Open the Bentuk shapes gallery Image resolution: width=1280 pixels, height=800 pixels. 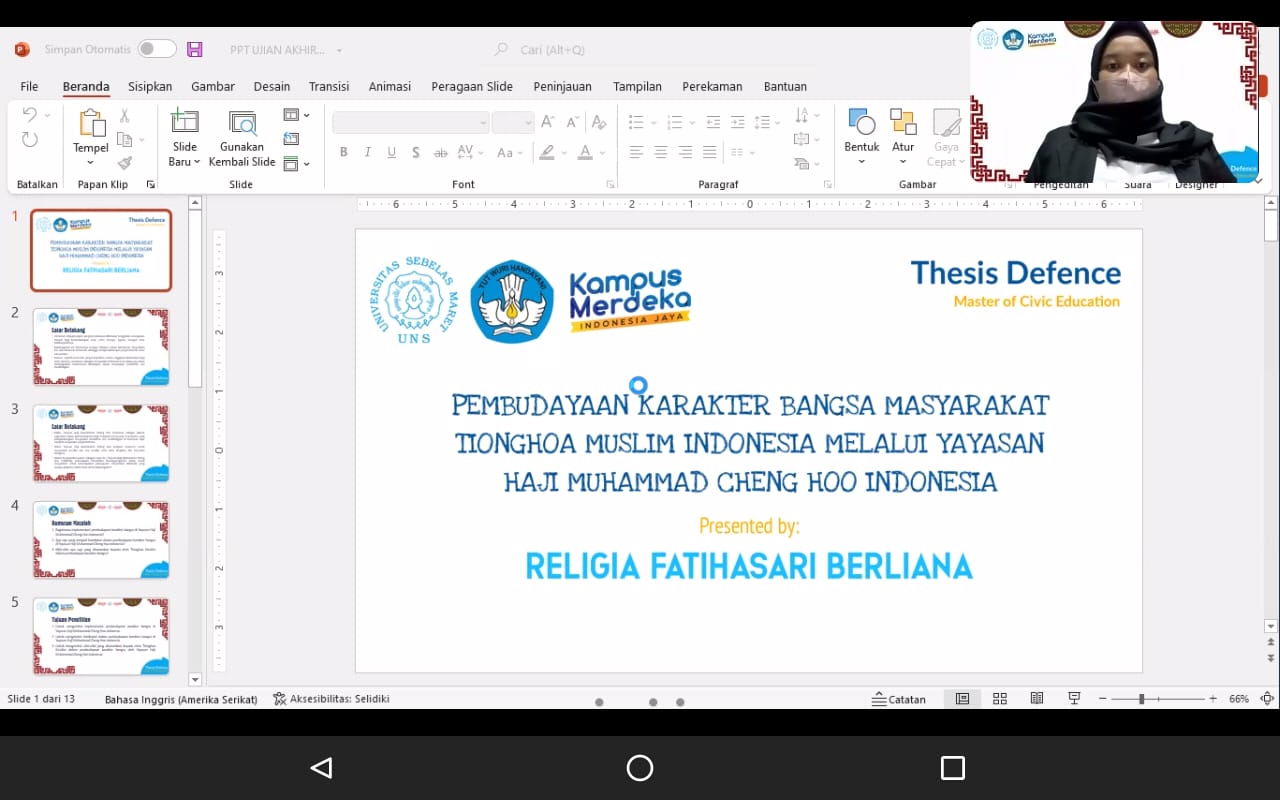[x=861, y=124]
